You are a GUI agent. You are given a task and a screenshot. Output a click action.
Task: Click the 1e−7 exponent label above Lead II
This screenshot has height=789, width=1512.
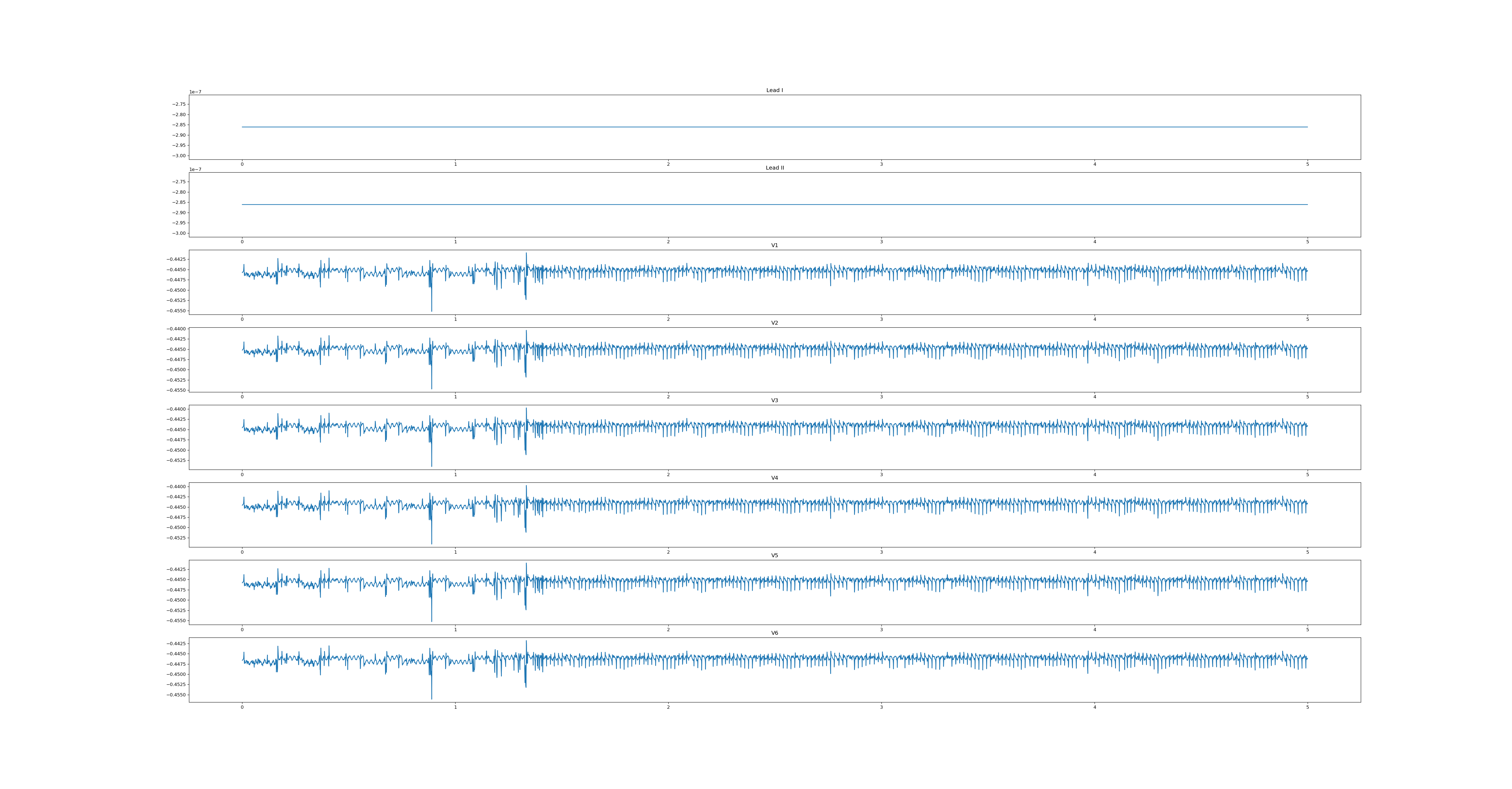[x=195, y=170]
